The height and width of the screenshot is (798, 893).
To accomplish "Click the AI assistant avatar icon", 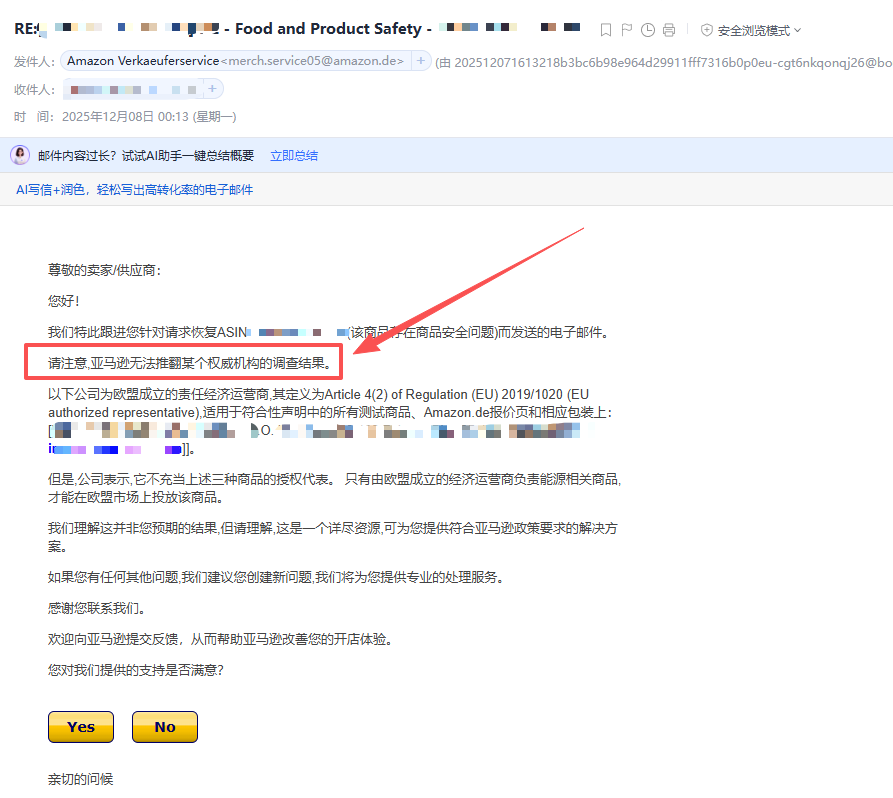I will 21,155.
